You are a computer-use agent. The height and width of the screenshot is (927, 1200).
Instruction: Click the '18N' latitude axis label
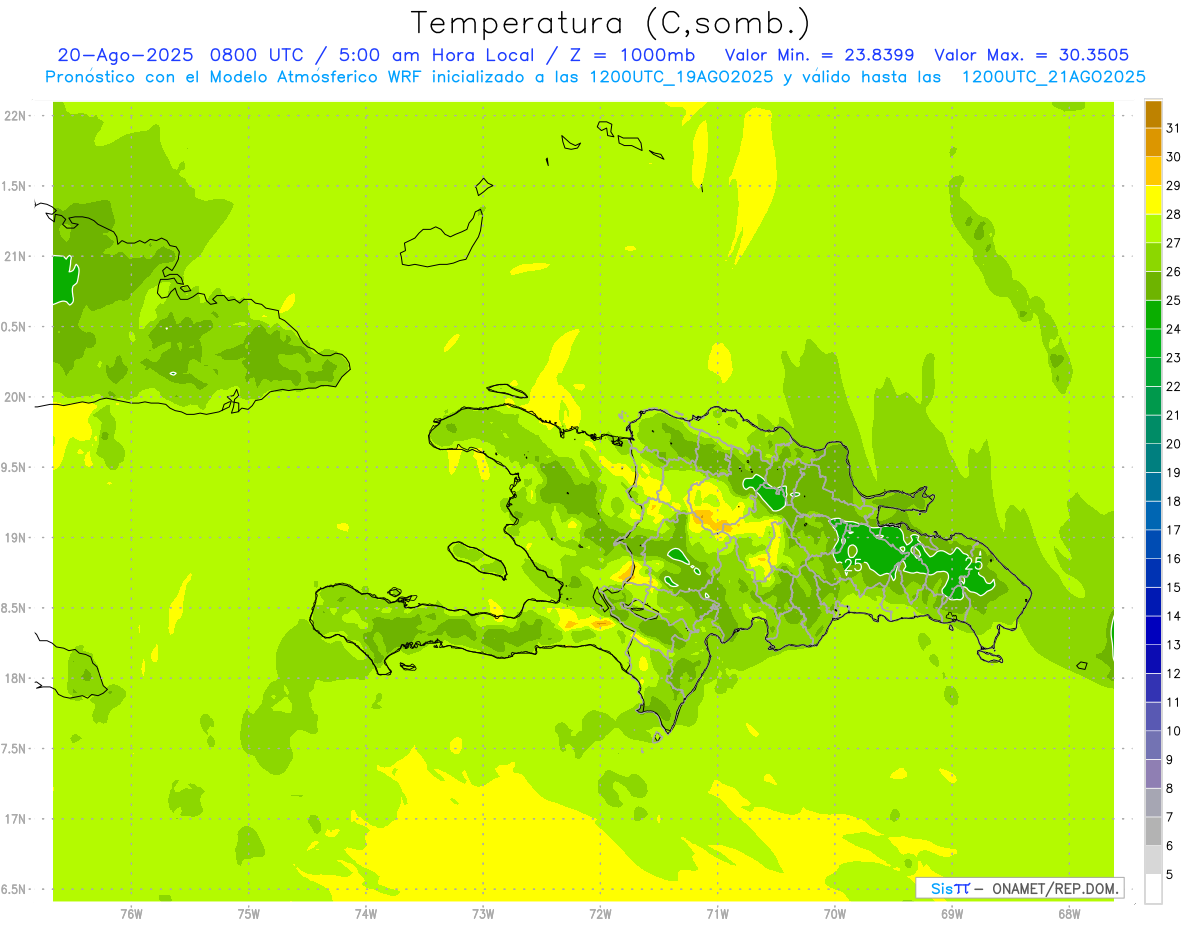tap(15, 678)
